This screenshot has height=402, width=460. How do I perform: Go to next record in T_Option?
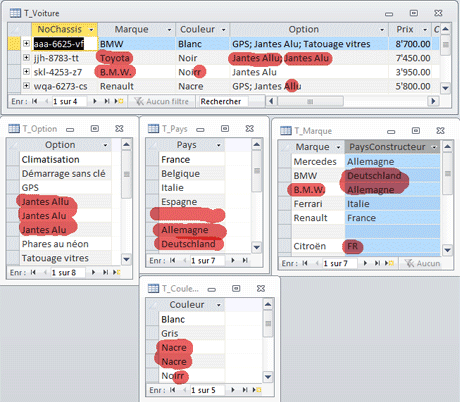click(93, 272)
